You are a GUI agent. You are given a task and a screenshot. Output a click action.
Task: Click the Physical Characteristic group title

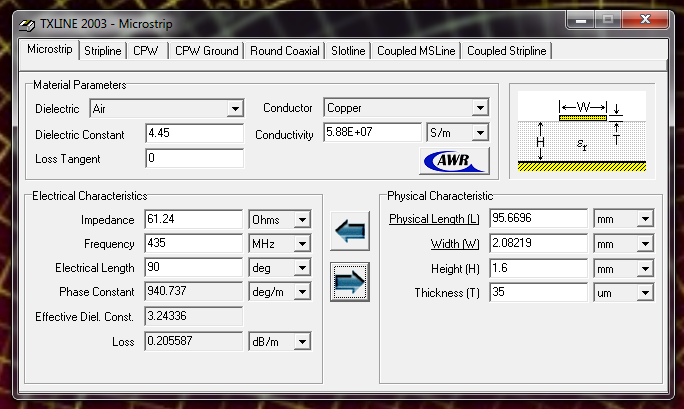coord(440,196)
